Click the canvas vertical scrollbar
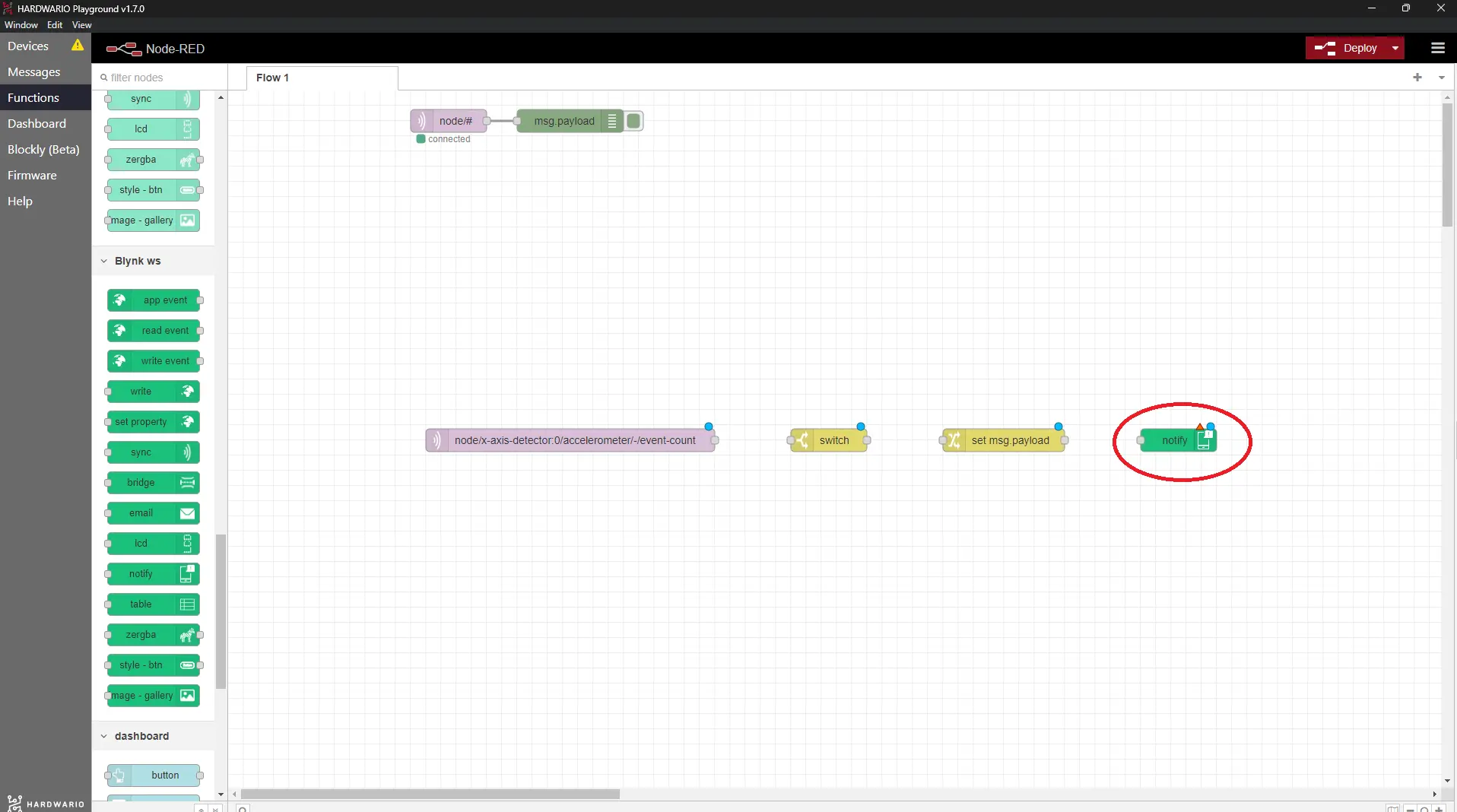The height and width of the screenshot is (812, 1457). coord(1447,164)
